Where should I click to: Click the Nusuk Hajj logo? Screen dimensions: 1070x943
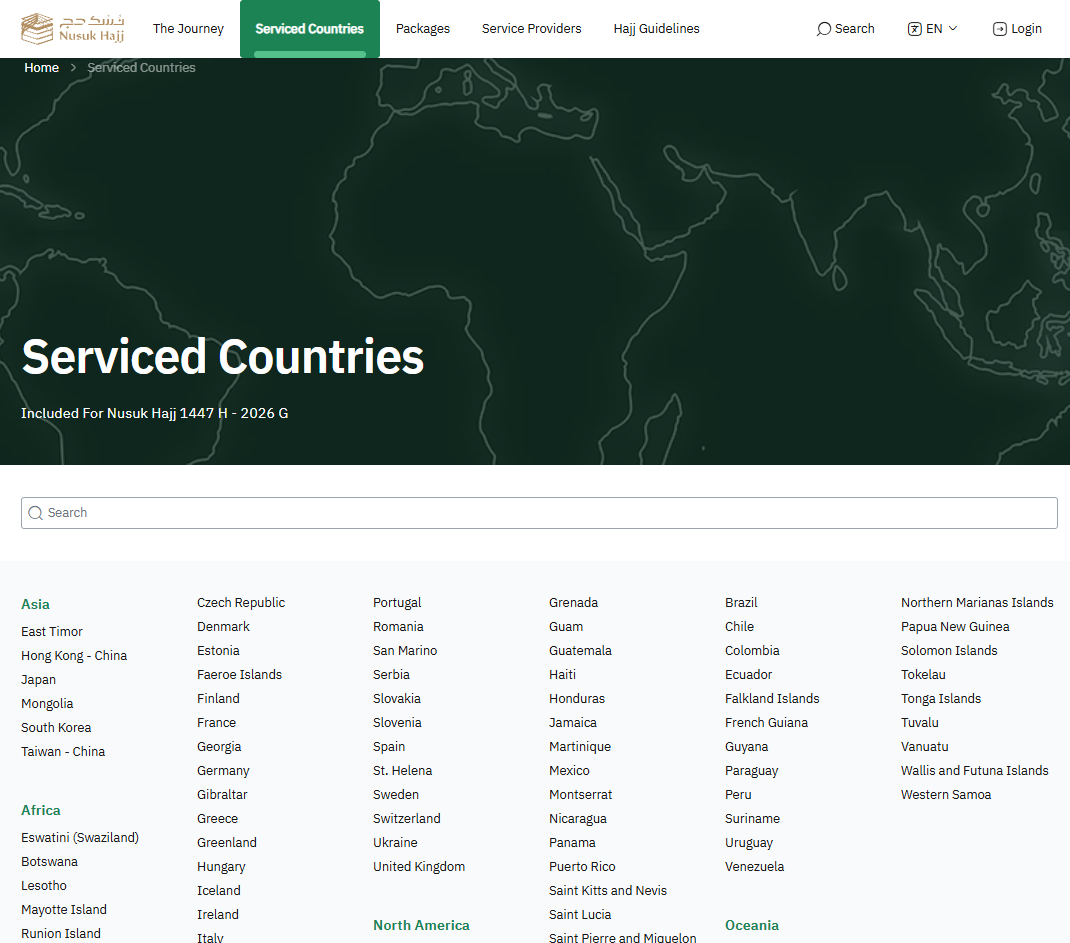pyautogui.click(x=72, y=28)
